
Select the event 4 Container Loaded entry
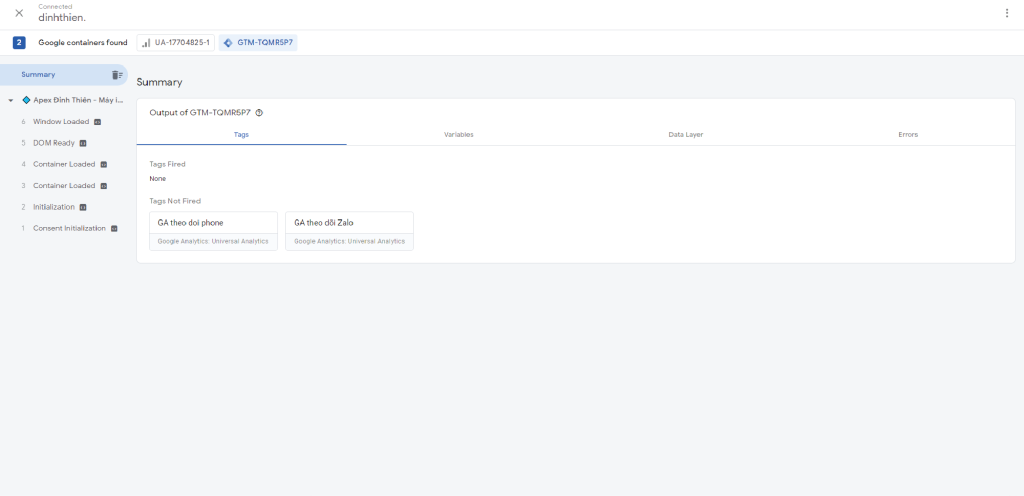point(63,164)
